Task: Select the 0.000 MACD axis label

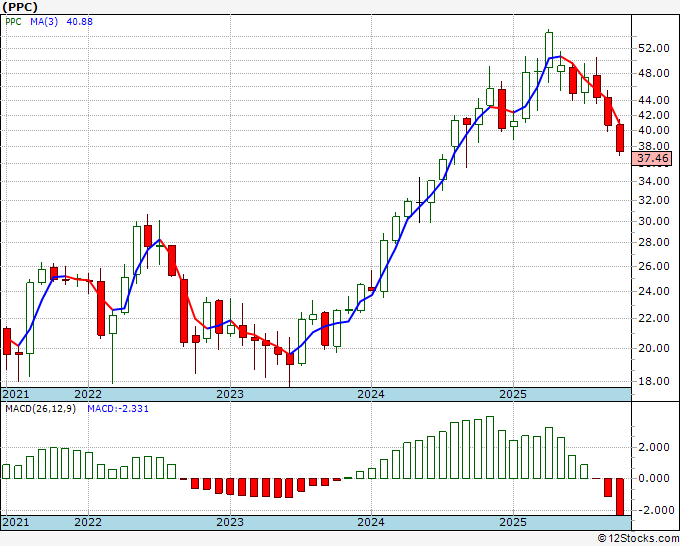Action: click(653, 478)
